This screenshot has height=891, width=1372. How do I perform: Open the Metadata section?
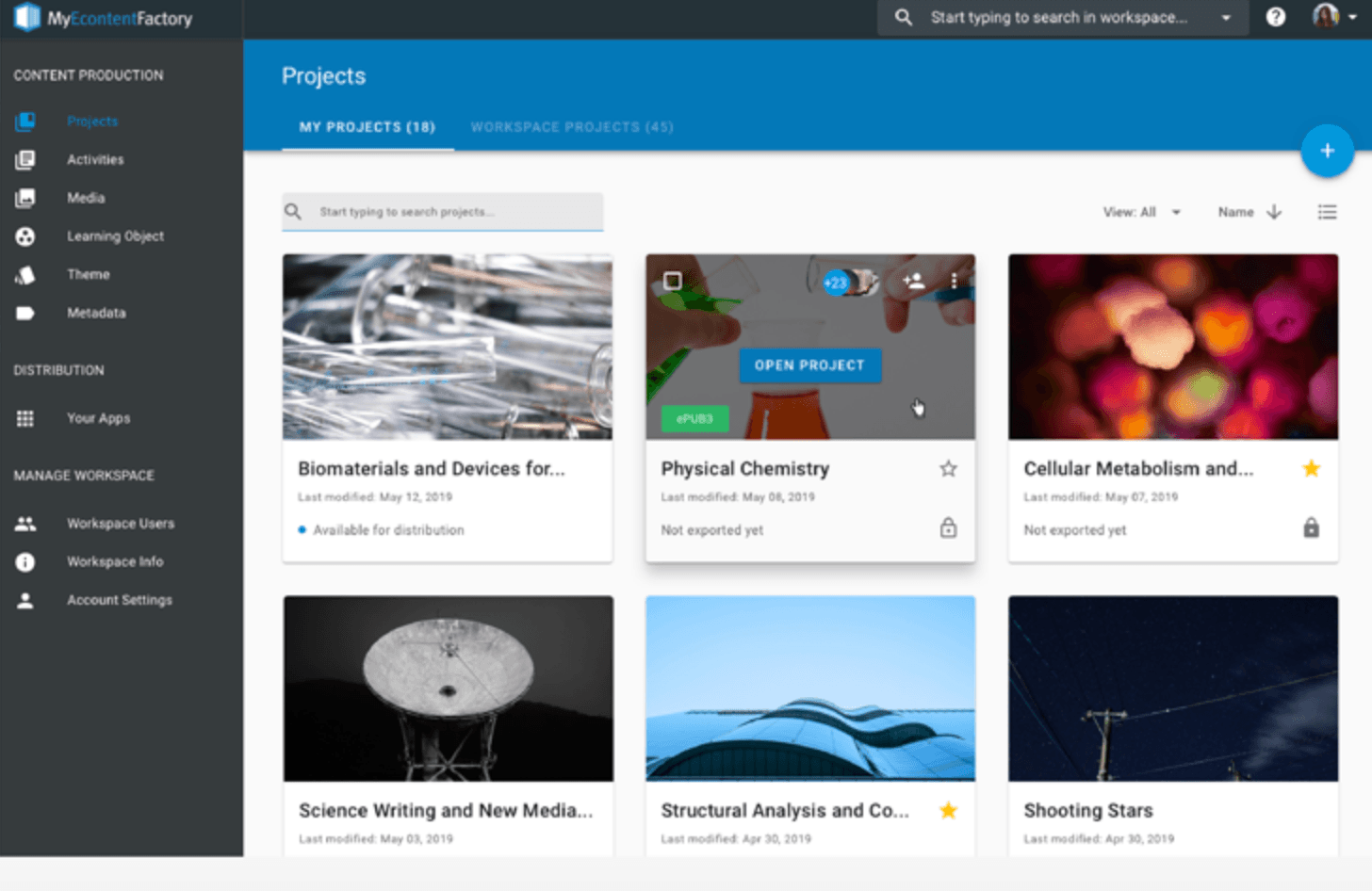[x=95, y=313]
